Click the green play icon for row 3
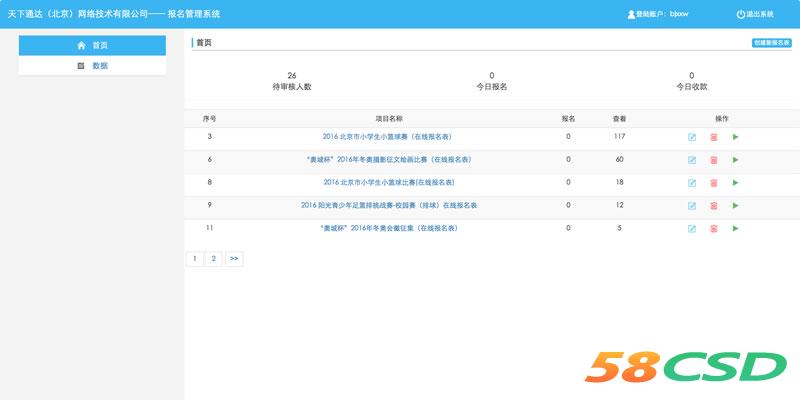The image size is (800, 400). [735, 137]
